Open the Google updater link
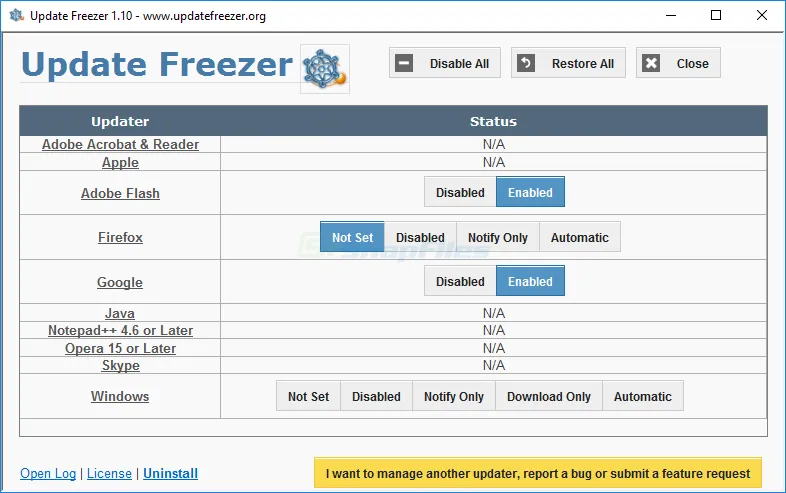This screenshot has width=786, height=493. click(120, 282)
